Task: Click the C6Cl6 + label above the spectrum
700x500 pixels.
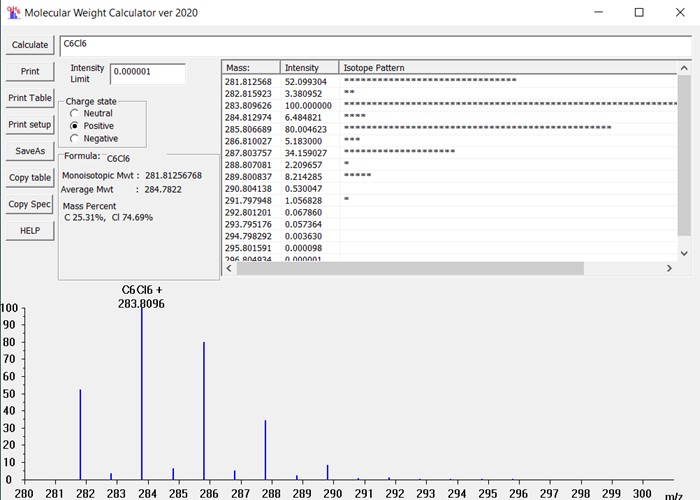Action: point(142,290)
